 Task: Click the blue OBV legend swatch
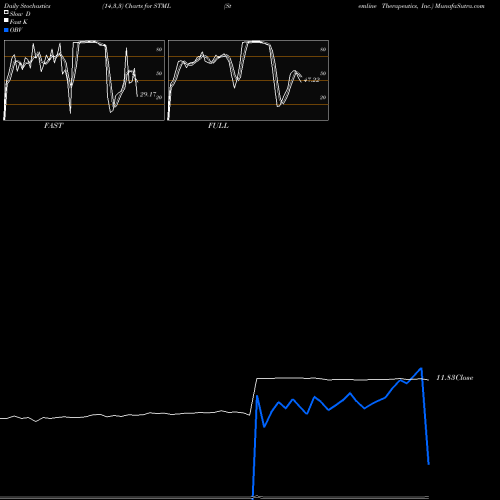click(6, 30)
